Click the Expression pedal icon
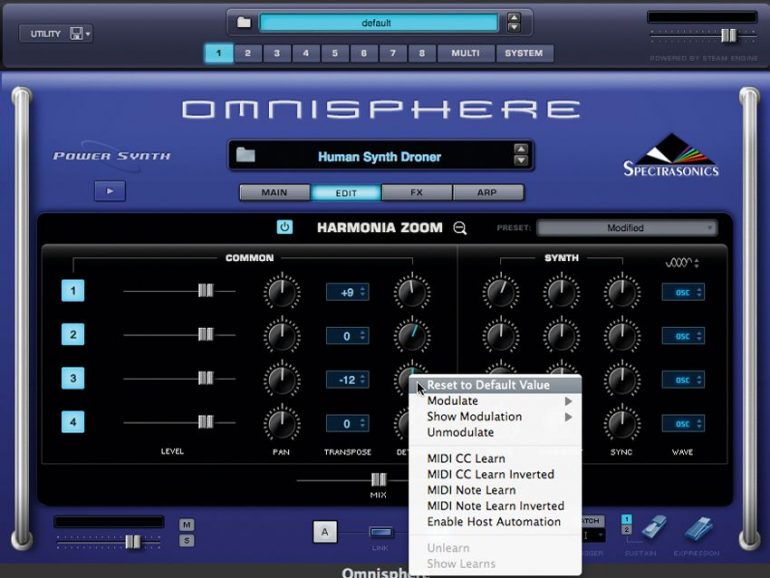 698,529
